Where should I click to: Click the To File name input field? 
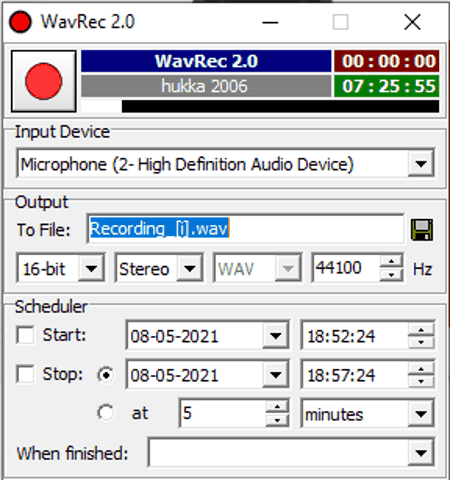tap(245, 229)
